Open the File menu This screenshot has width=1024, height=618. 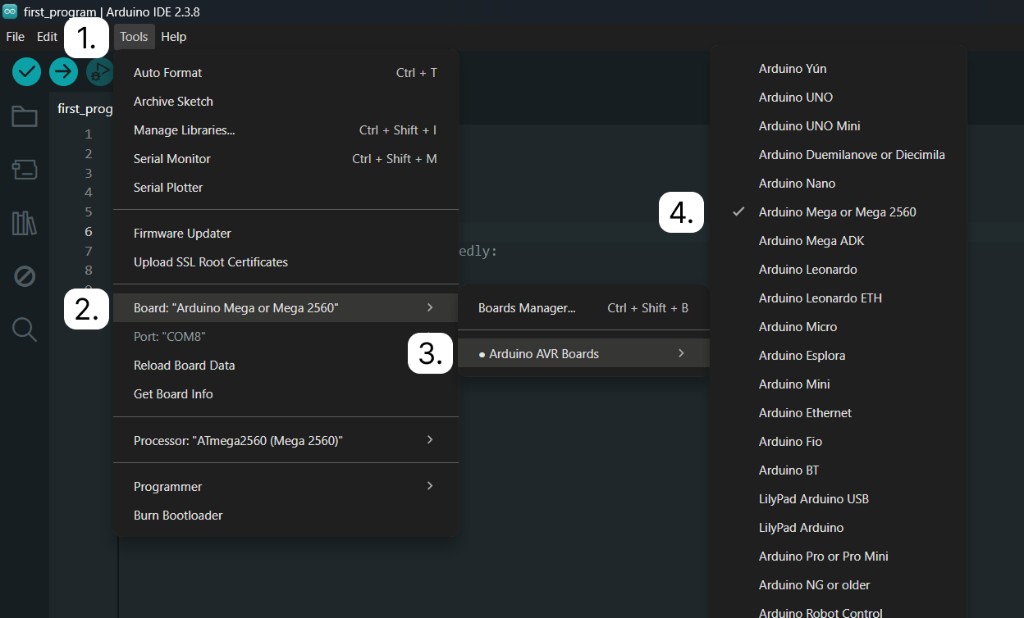point(15,37)
